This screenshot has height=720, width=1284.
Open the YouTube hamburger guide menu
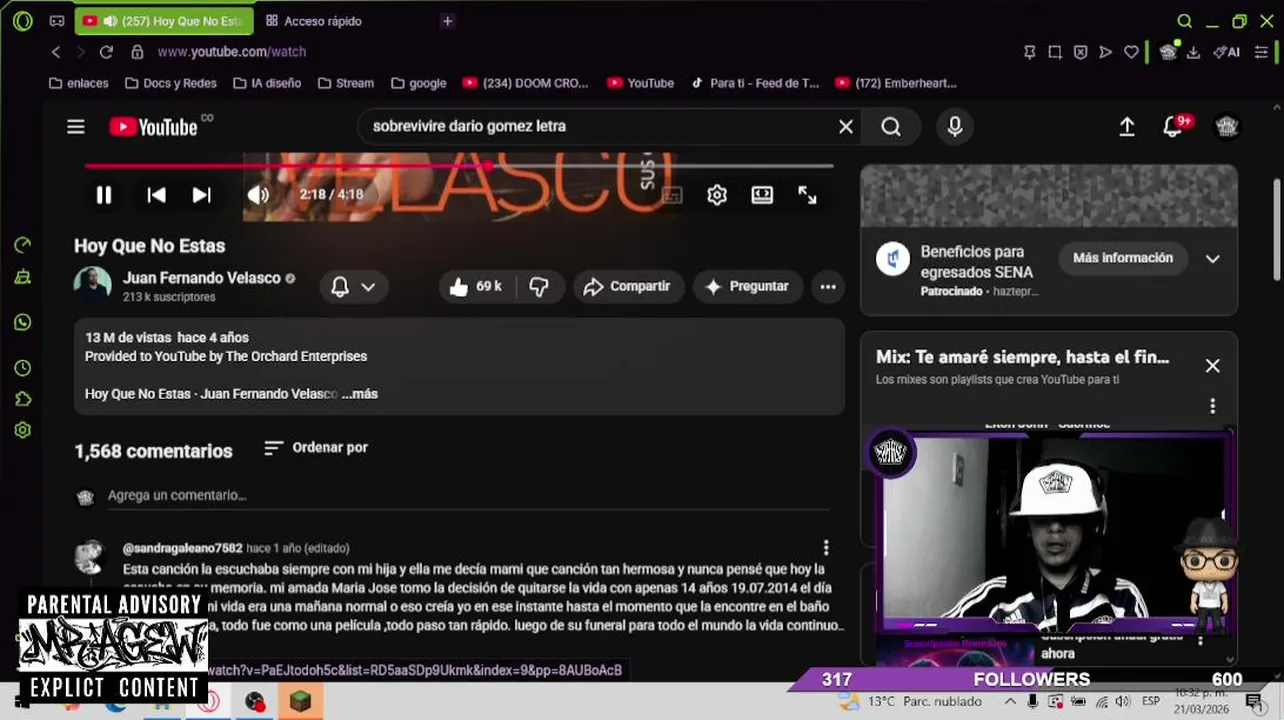[x=76, y=126]
